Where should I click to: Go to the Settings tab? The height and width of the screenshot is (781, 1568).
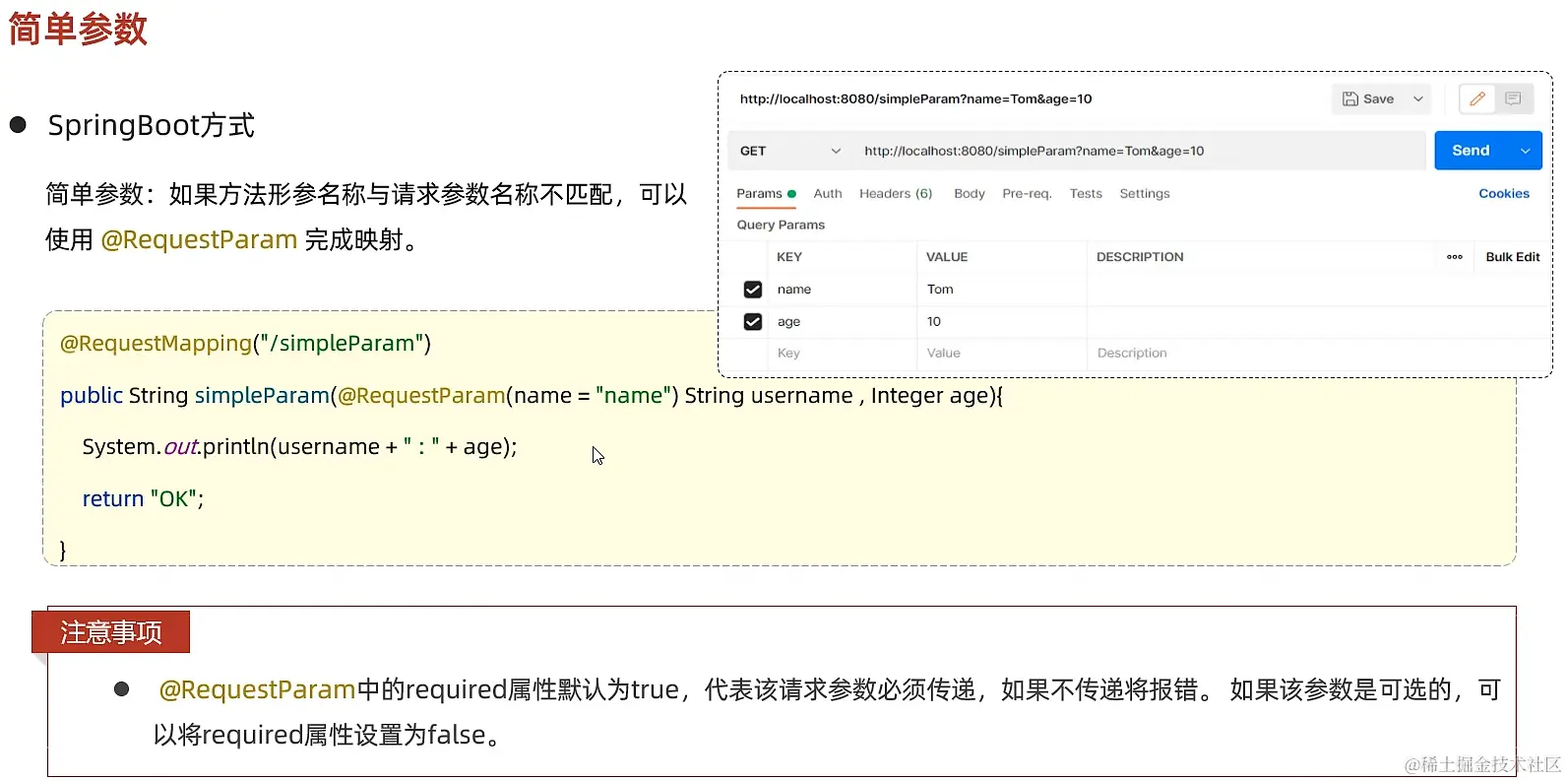1145,194
